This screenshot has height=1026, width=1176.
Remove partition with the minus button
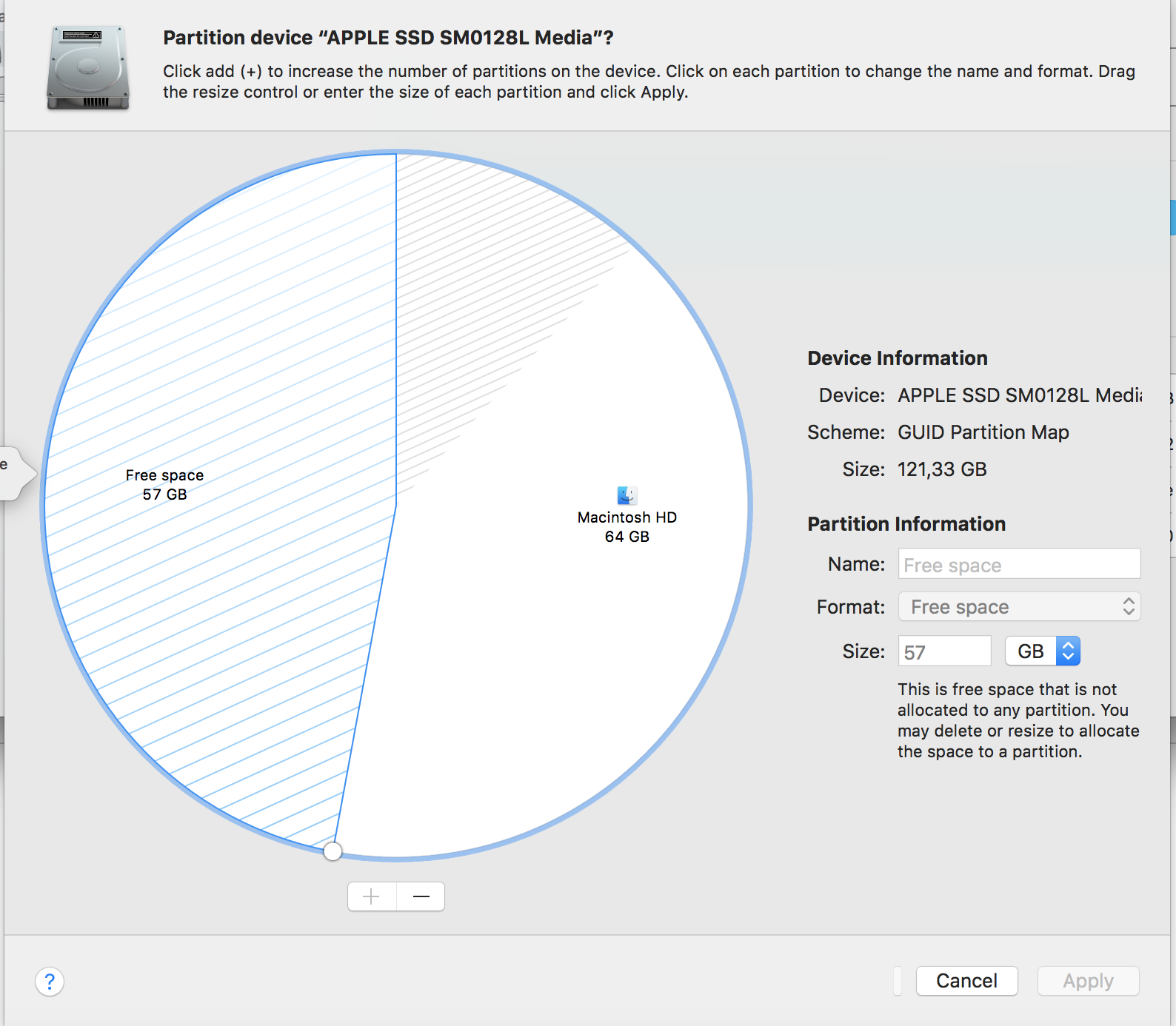tap(421, 896)
